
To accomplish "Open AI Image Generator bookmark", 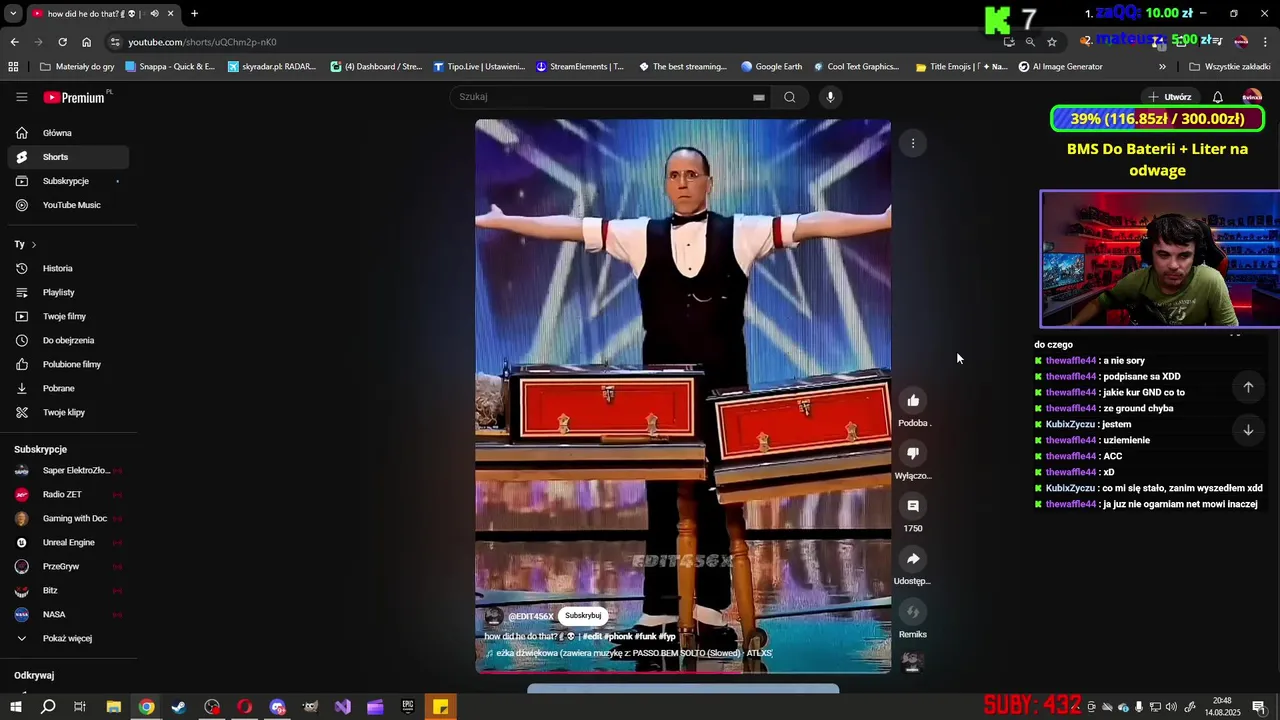I will click(1060, 67).
